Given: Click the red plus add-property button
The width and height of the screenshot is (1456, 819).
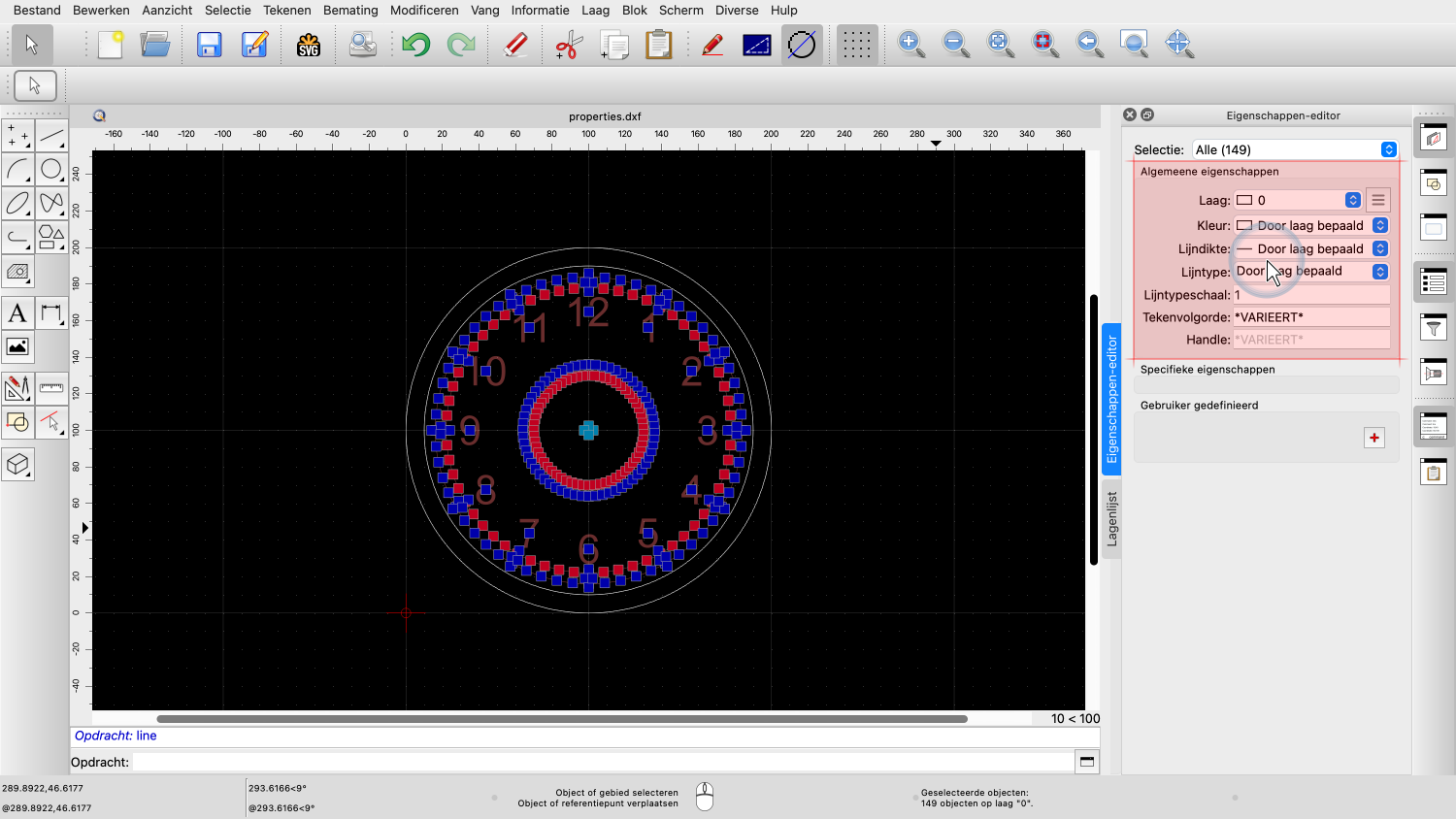Looking at the screenshot, I should 1373,438.
